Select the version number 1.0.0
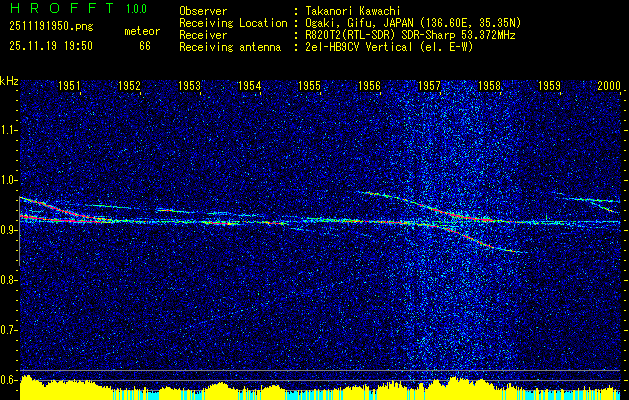Screen dimensions: 629x400 point(136,9)
